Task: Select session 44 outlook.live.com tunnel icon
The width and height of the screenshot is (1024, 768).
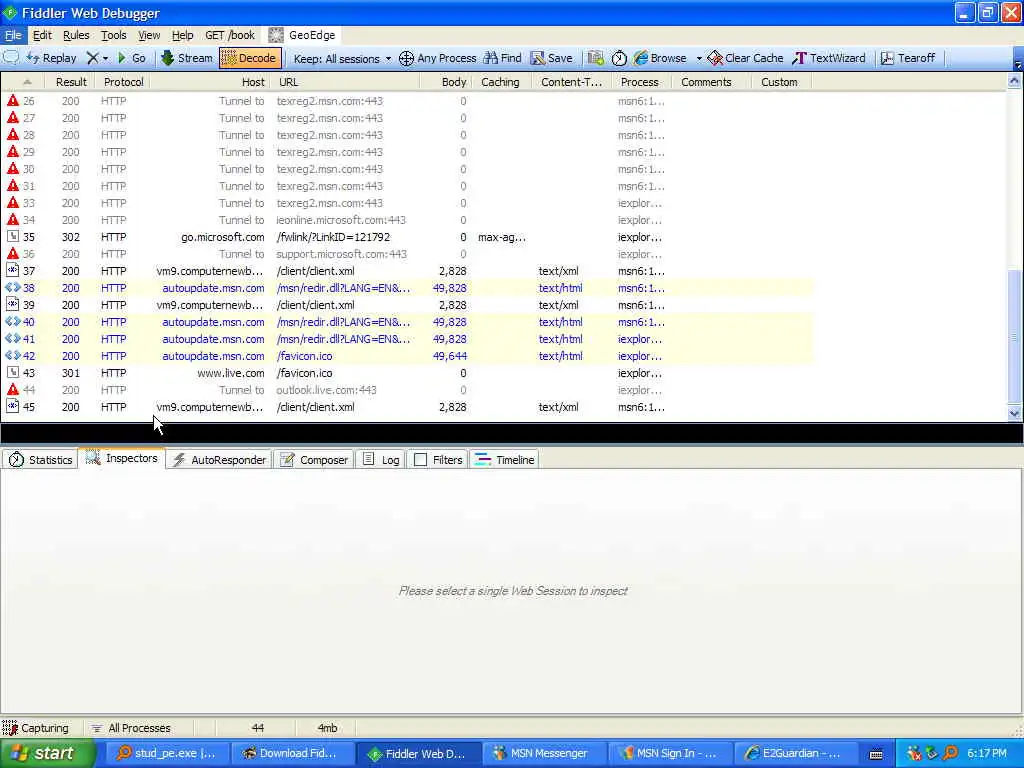Action: click(12, 389)
